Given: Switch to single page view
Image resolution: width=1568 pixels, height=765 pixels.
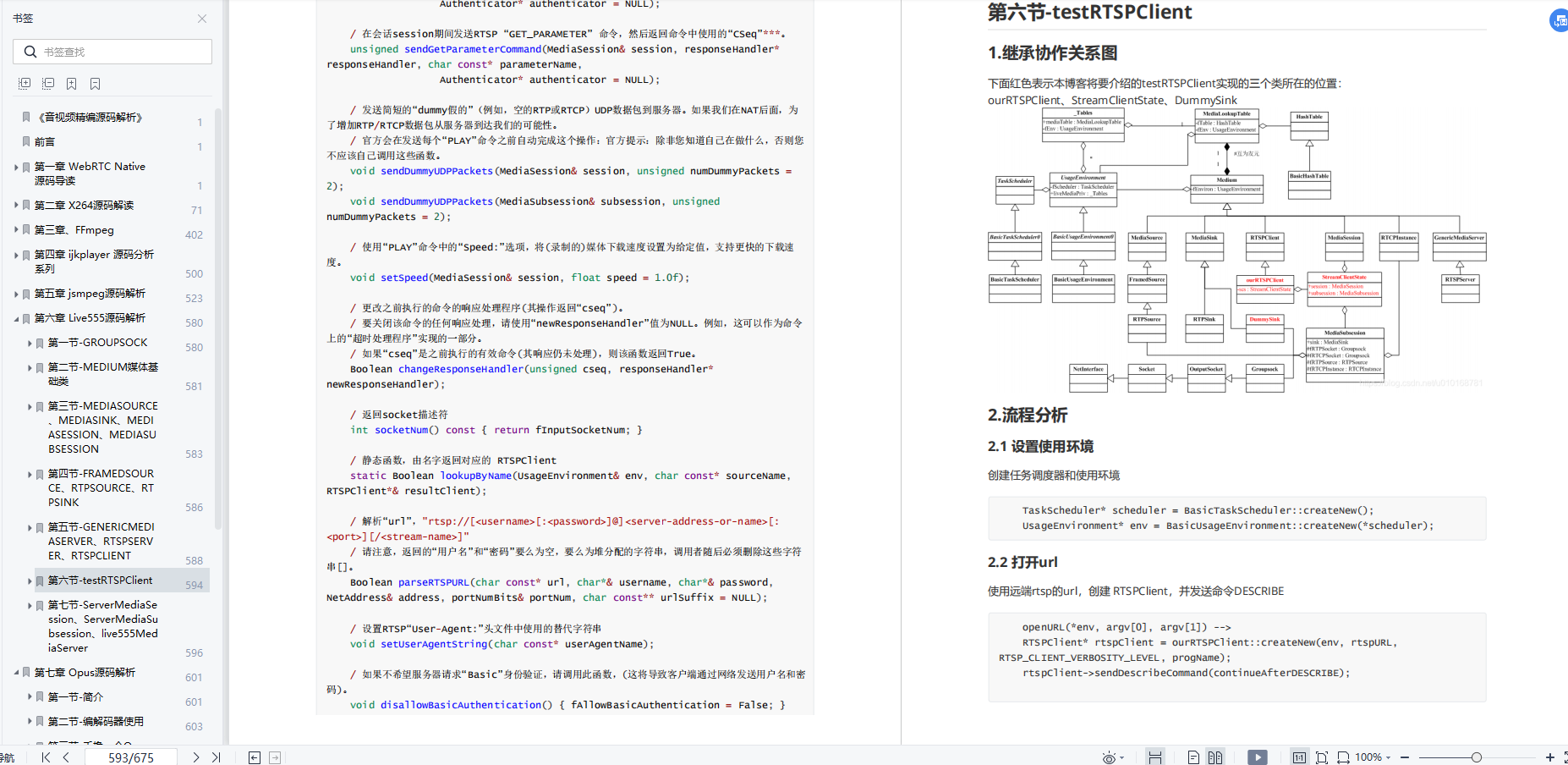Looking at the screenshot, I should point(1193,757).
